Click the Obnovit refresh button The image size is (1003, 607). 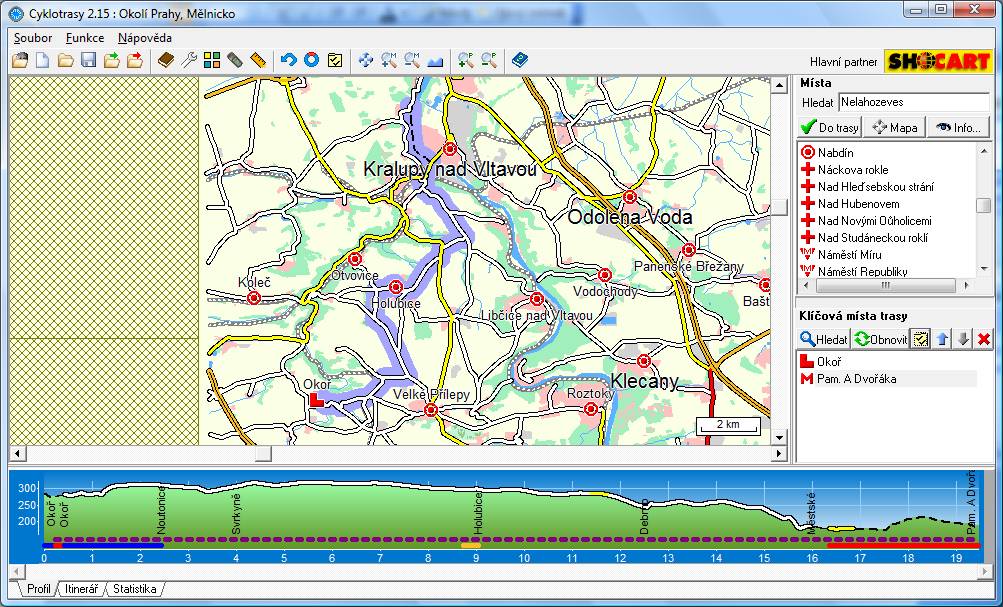(x=881, y=339)
